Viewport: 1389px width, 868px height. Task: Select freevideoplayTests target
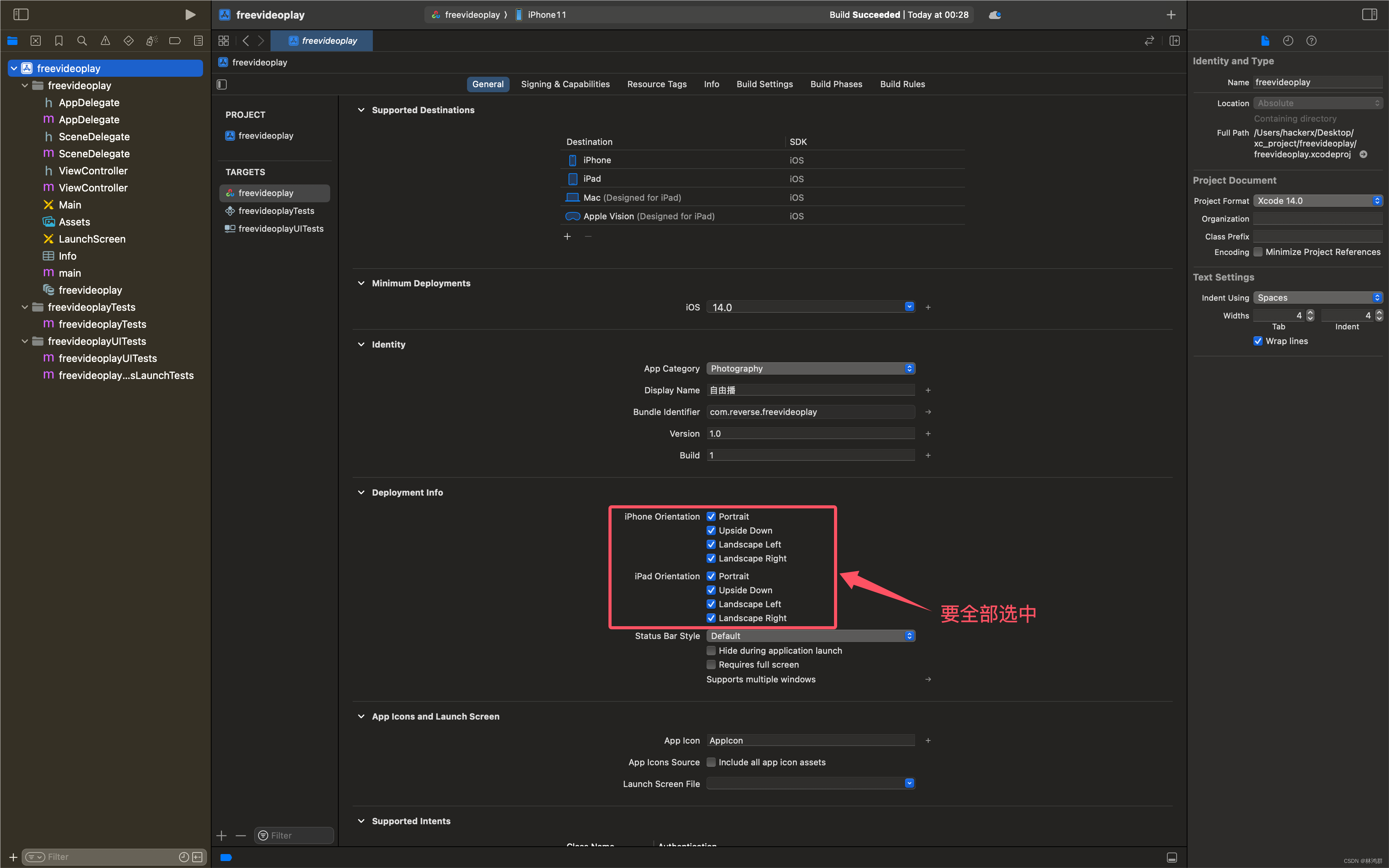276,211
